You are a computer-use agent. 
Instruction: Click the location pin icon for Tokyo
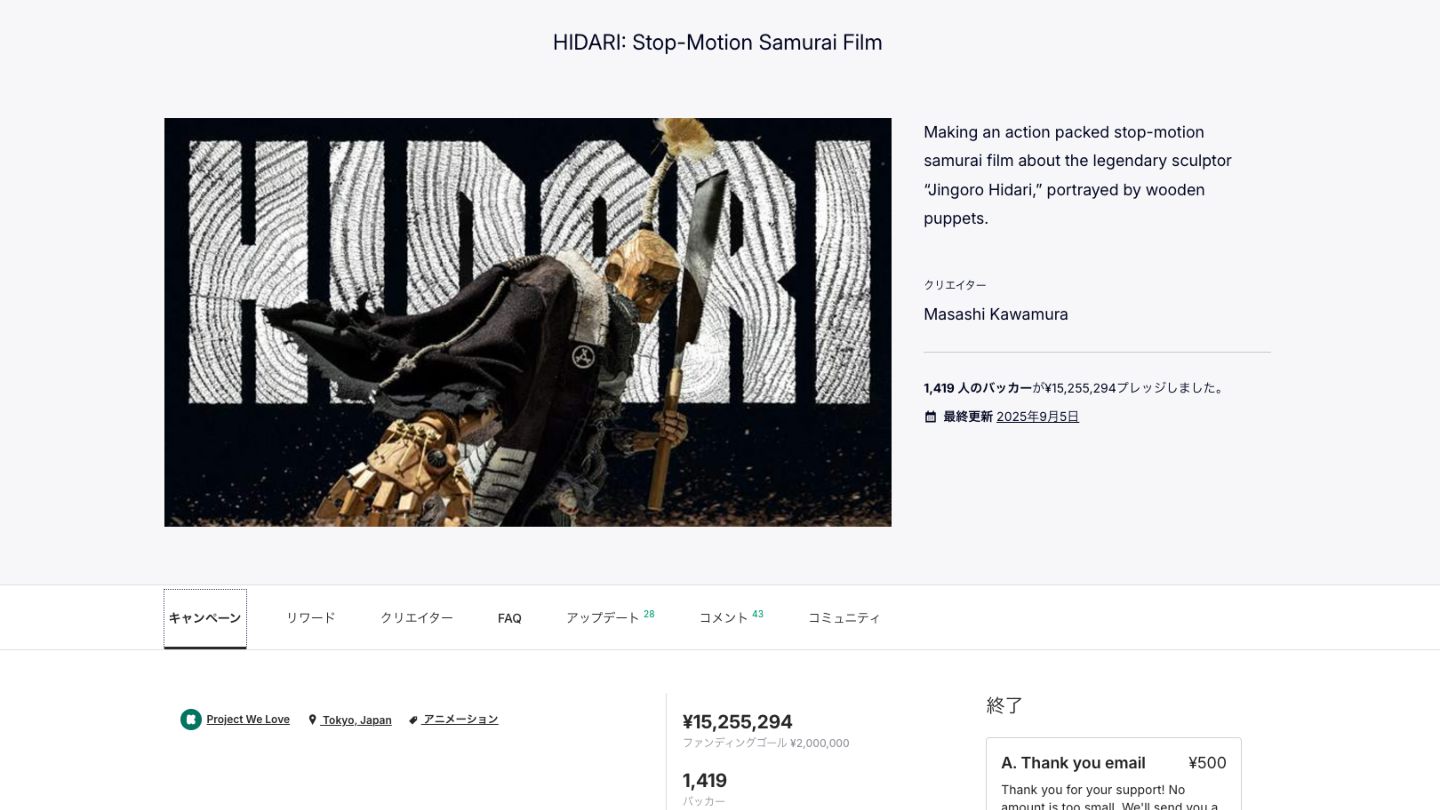(312, 720)
